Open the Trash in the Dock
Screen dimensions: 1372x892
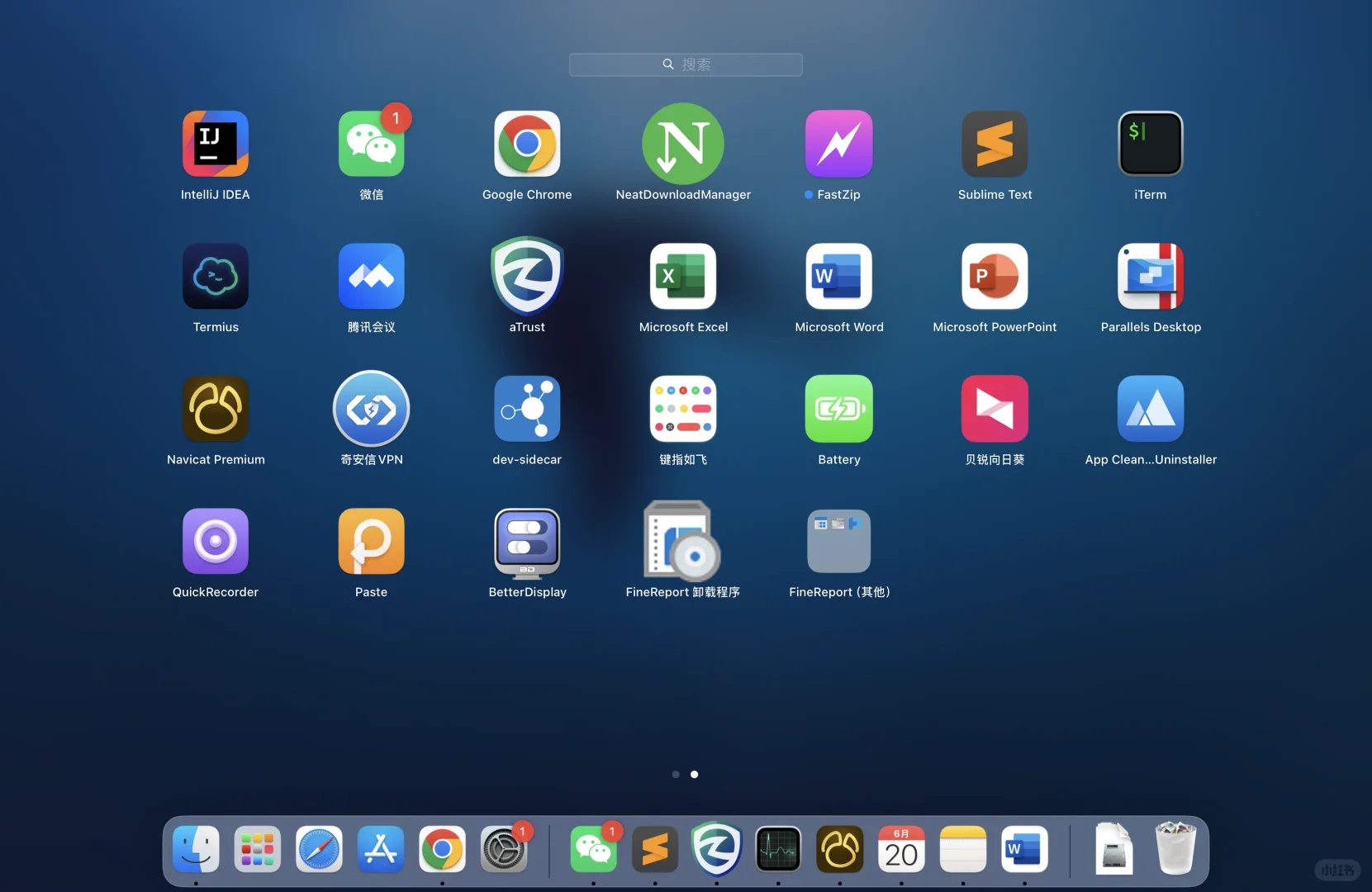click(x=1175, y=848)
